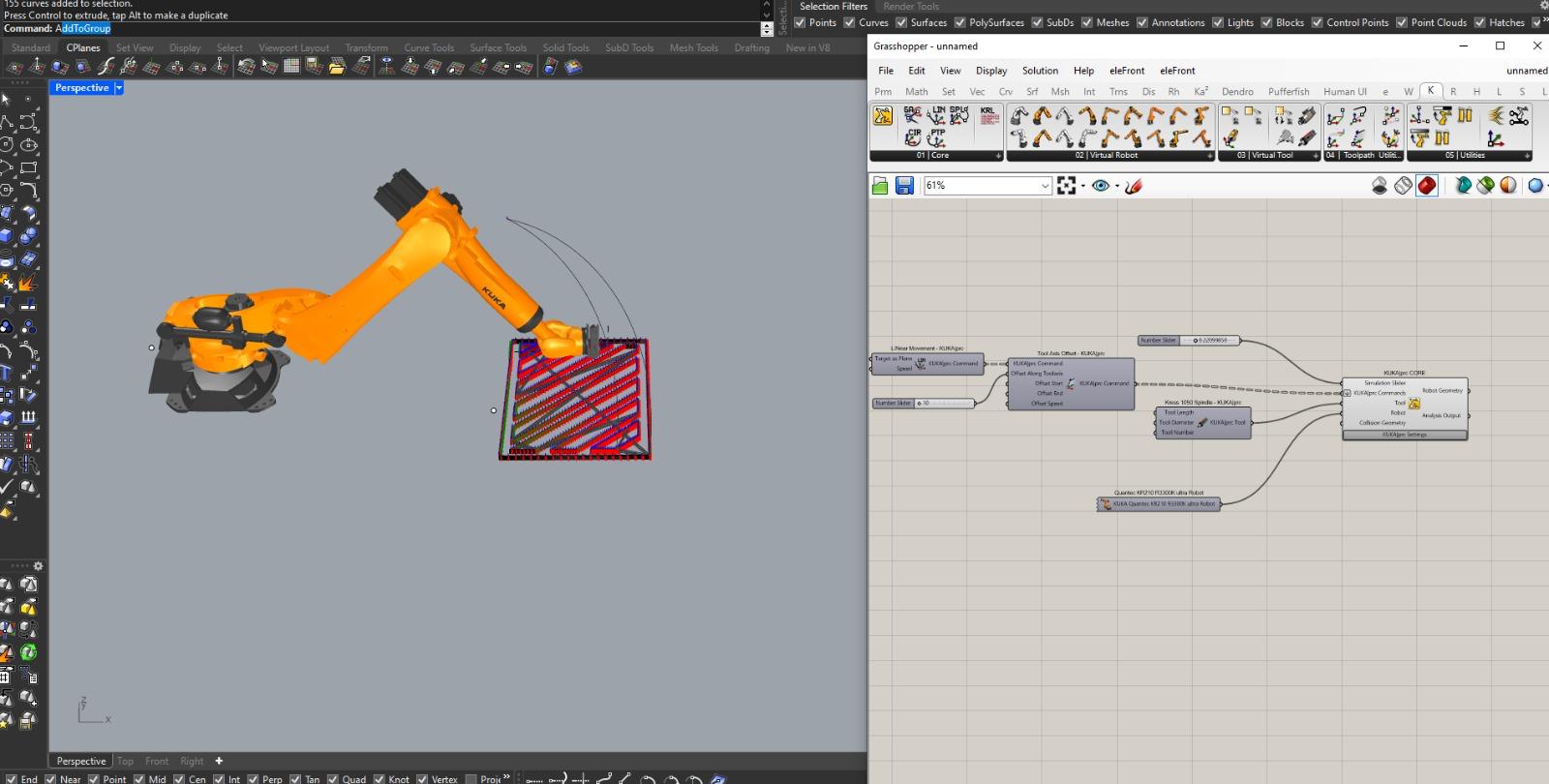This screenshot has width=1549, height=784.
Task: Expand the 02 Virtual Robot panel
Action: point(1208,156)
